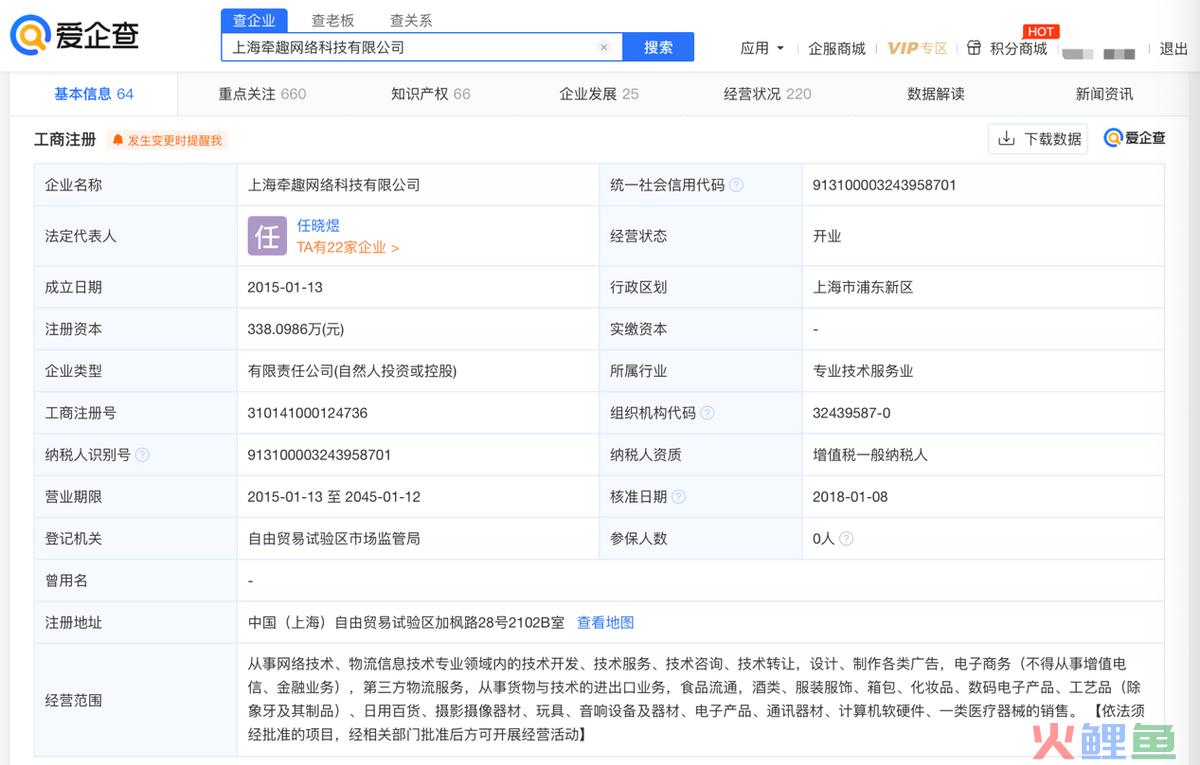Click the red HOT badge
The image size is (1200, 765).
(1041, 32)
